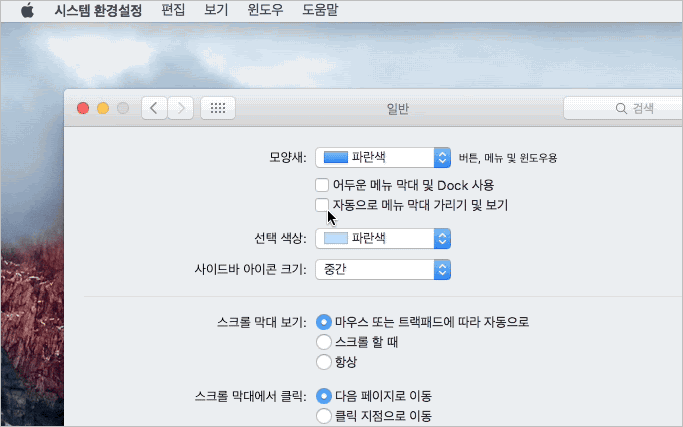Select the 항상 scroll bar option
This screenshot has width=683, height=427.
pyautogui.click(x=324, y=362)
